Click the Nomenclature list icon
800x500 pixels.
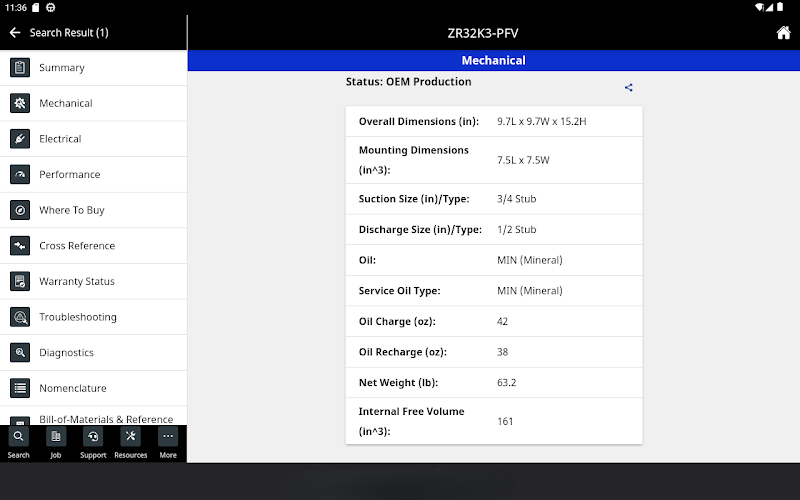point(20,388)
